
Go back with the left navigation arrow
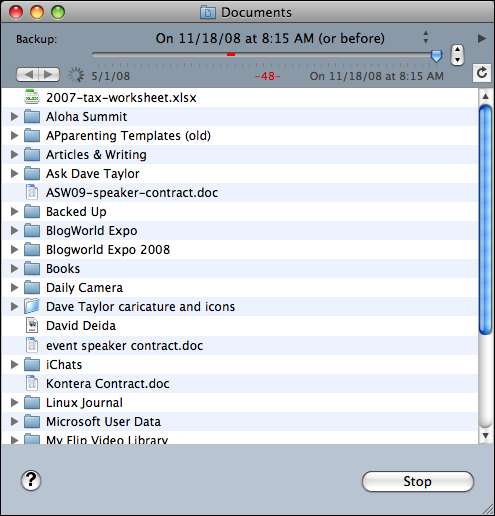(28, 75)
